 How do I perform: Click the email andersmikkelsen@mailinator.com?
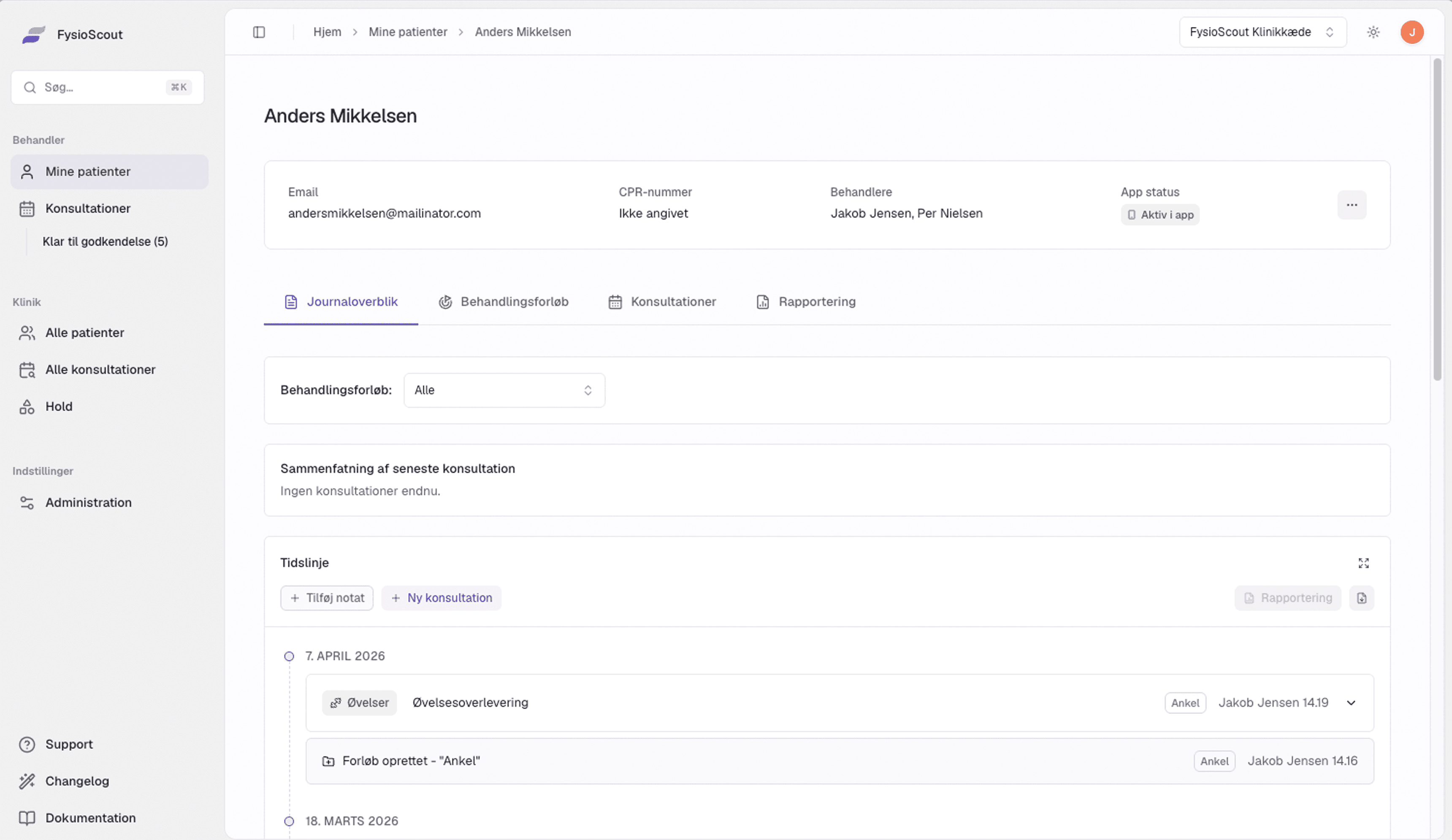385,213
